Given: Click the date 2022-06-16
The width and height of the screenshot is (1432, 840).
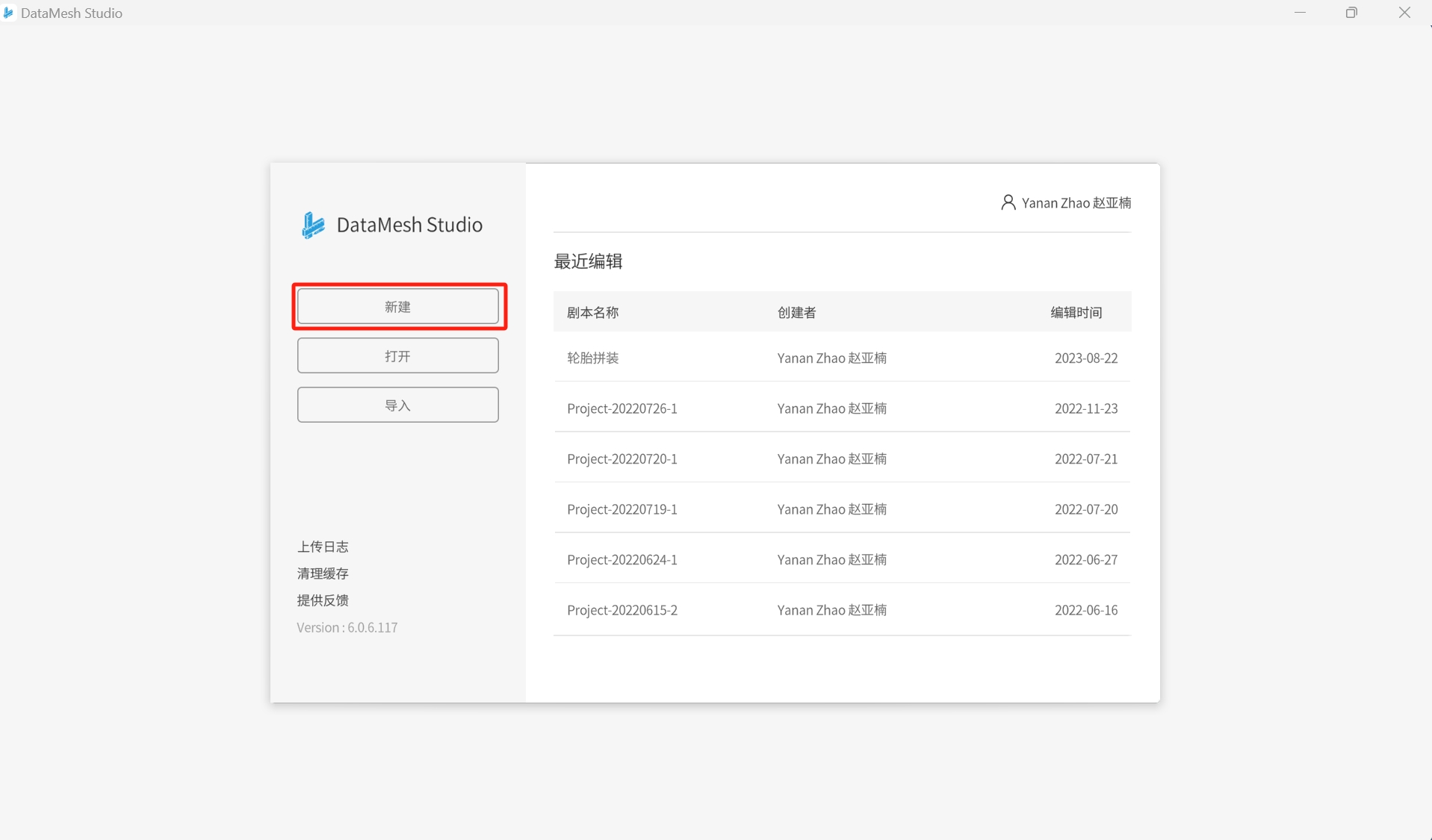Looking at the screenshot, I should pos(1086,610).
